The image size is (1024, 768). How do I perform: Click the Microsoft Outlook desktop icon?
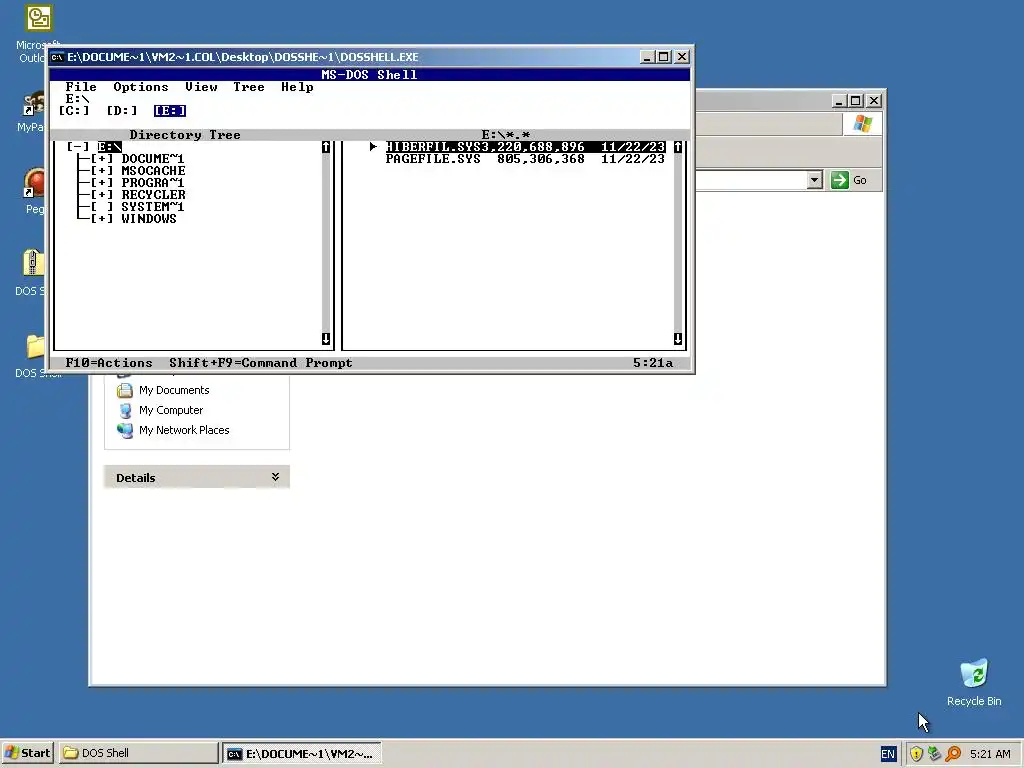point(39,18)
